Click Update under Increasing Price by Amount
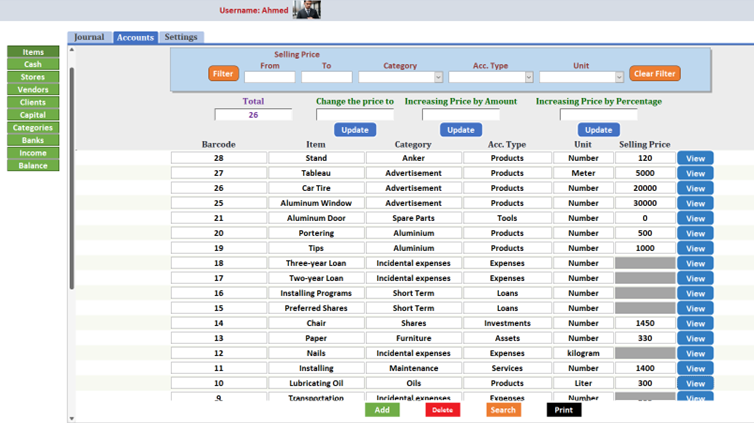The width and height of the screenshot is (754, 423). (x=461, y=130)
